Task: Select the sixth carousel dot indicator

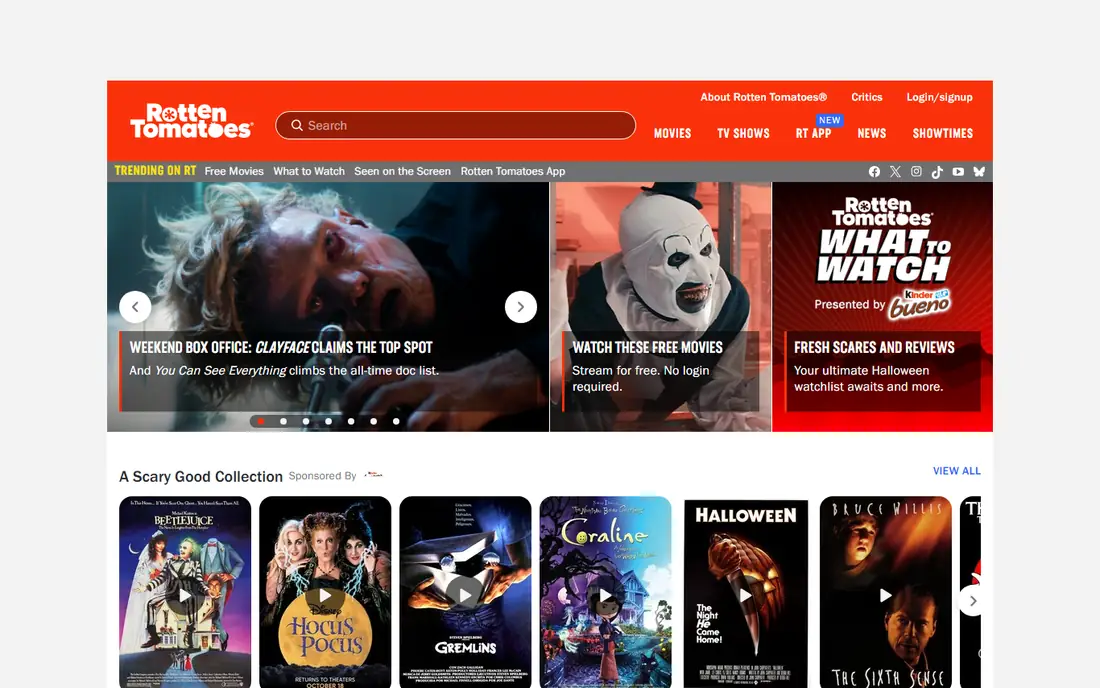Action: coord(373,421)
